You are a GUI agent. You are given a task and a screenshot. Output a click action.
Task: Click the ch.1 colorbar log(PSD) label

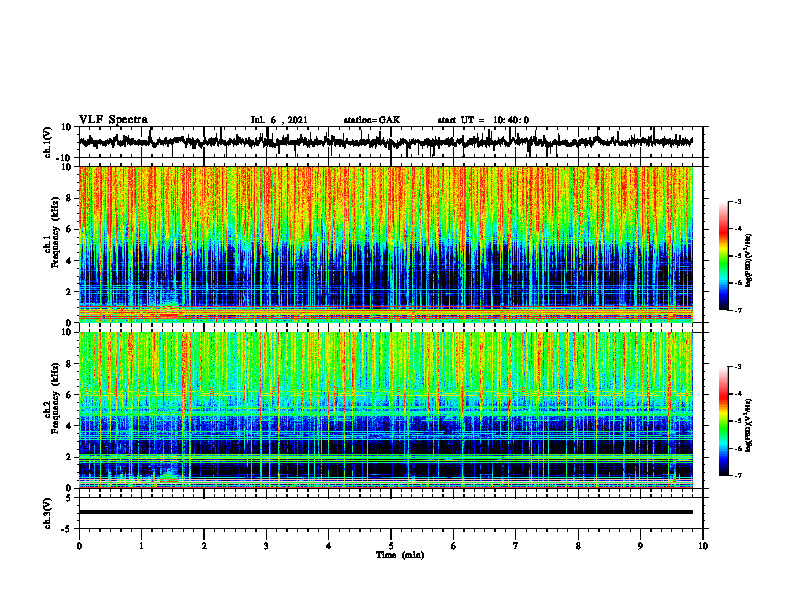(748, 260)
